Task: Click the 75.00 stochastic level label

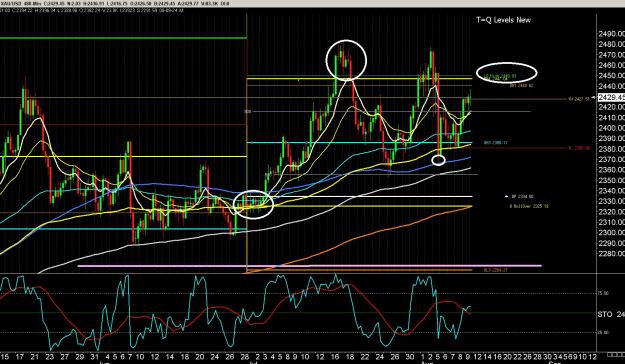Action: pyautogui.click(x=603, y=293)
